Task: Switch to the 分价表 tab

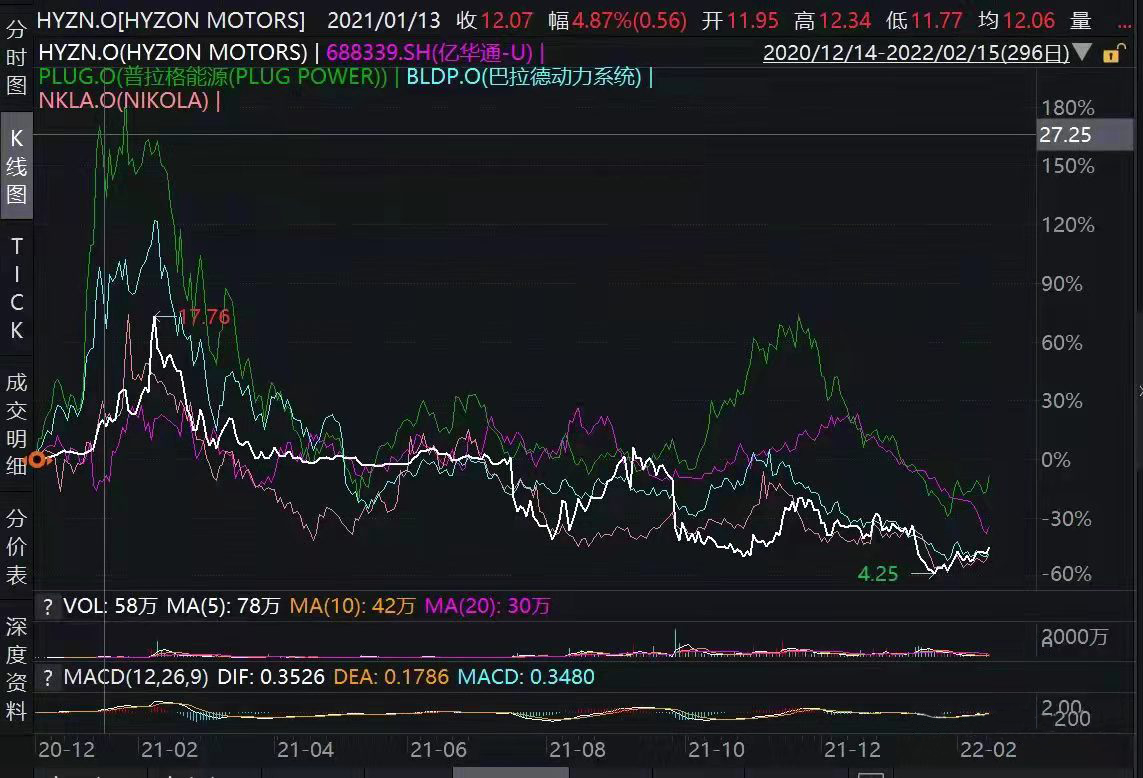Action: pyautogui.click(x=17, y=547)
